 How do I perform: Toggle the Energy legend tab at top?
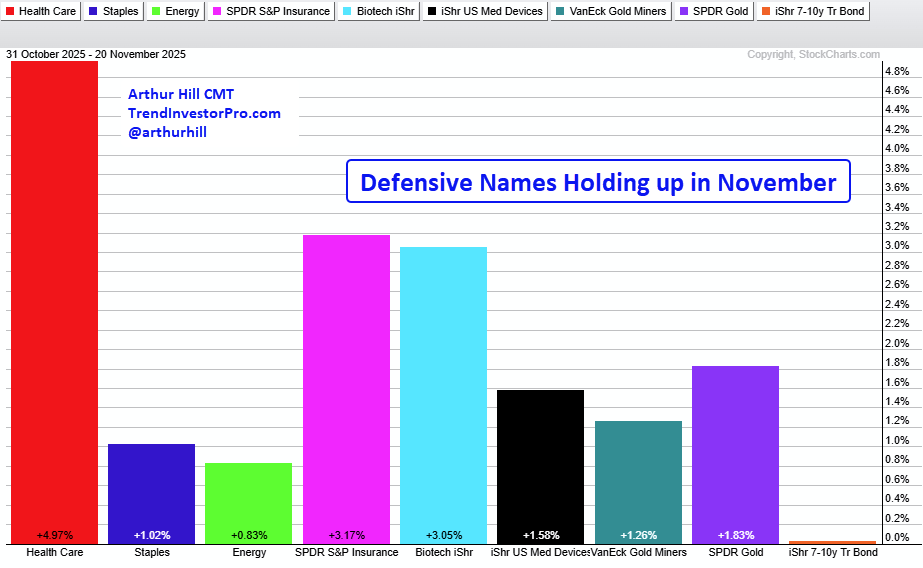[x=174, y=12]
